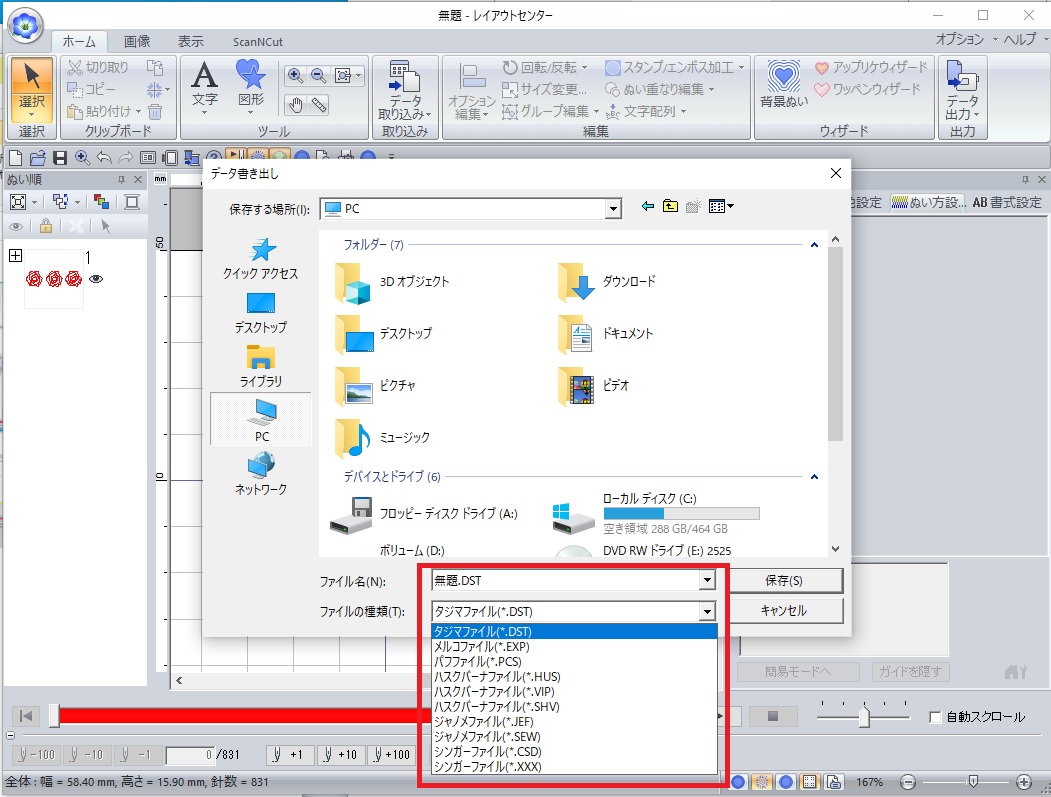Launch the ワッペンウィザード
Screen dimensions: 1051x797
tap(867, 89)
